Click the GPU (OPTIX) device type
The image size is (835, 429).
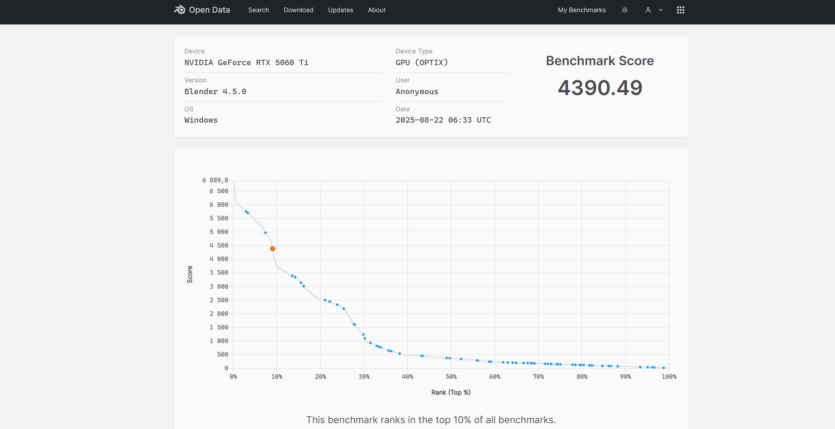(422, 62)
